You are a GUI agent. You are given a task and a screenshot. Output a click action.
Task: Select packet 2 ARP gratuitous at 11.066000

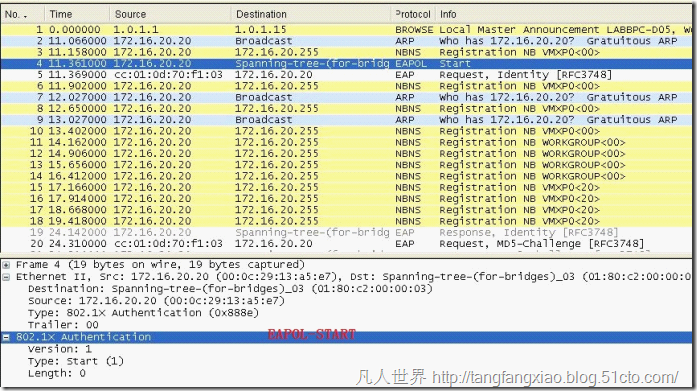[346, 41]
